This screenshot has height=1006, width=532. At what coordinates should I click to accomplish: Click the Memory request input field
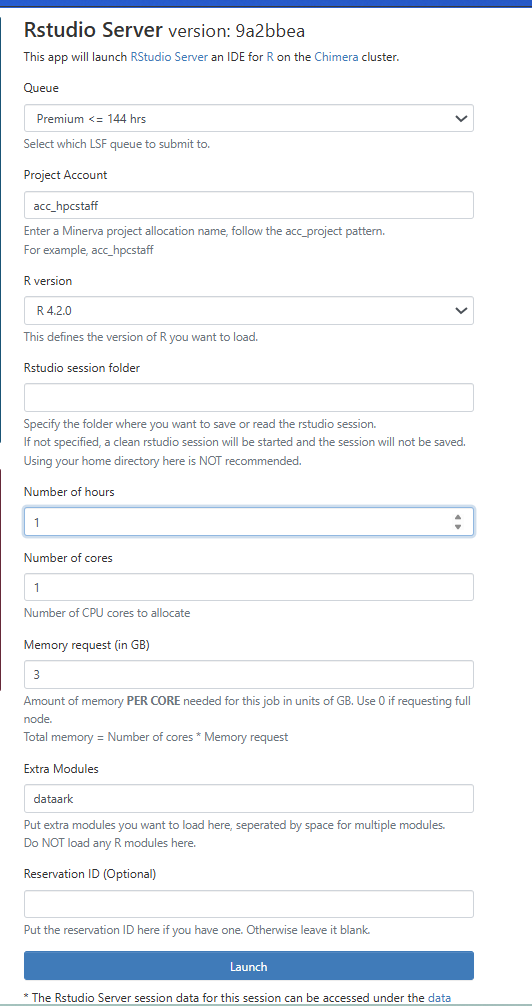pos(248,675)
